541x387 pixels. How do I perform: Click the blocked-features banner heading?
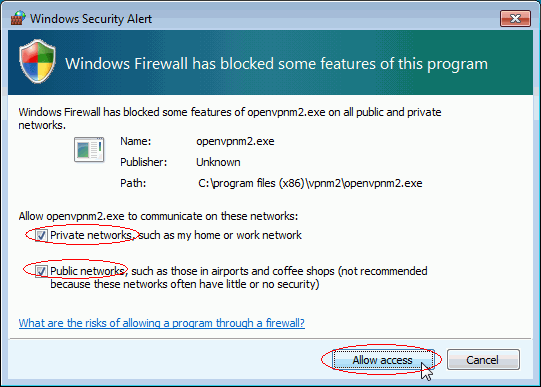click(x=276, y=64)
